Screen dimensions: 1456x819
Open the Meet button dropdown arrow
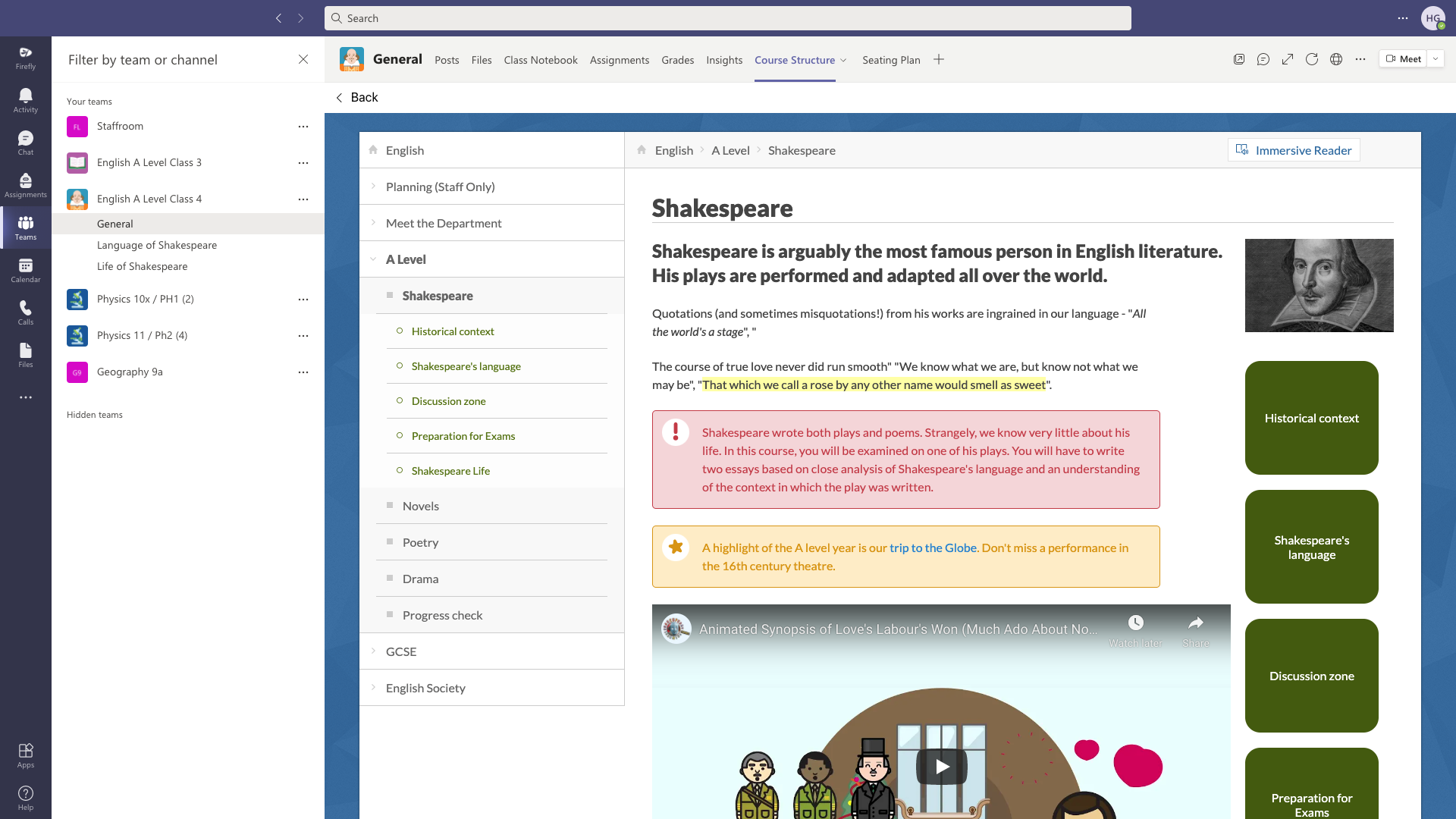1436,59
